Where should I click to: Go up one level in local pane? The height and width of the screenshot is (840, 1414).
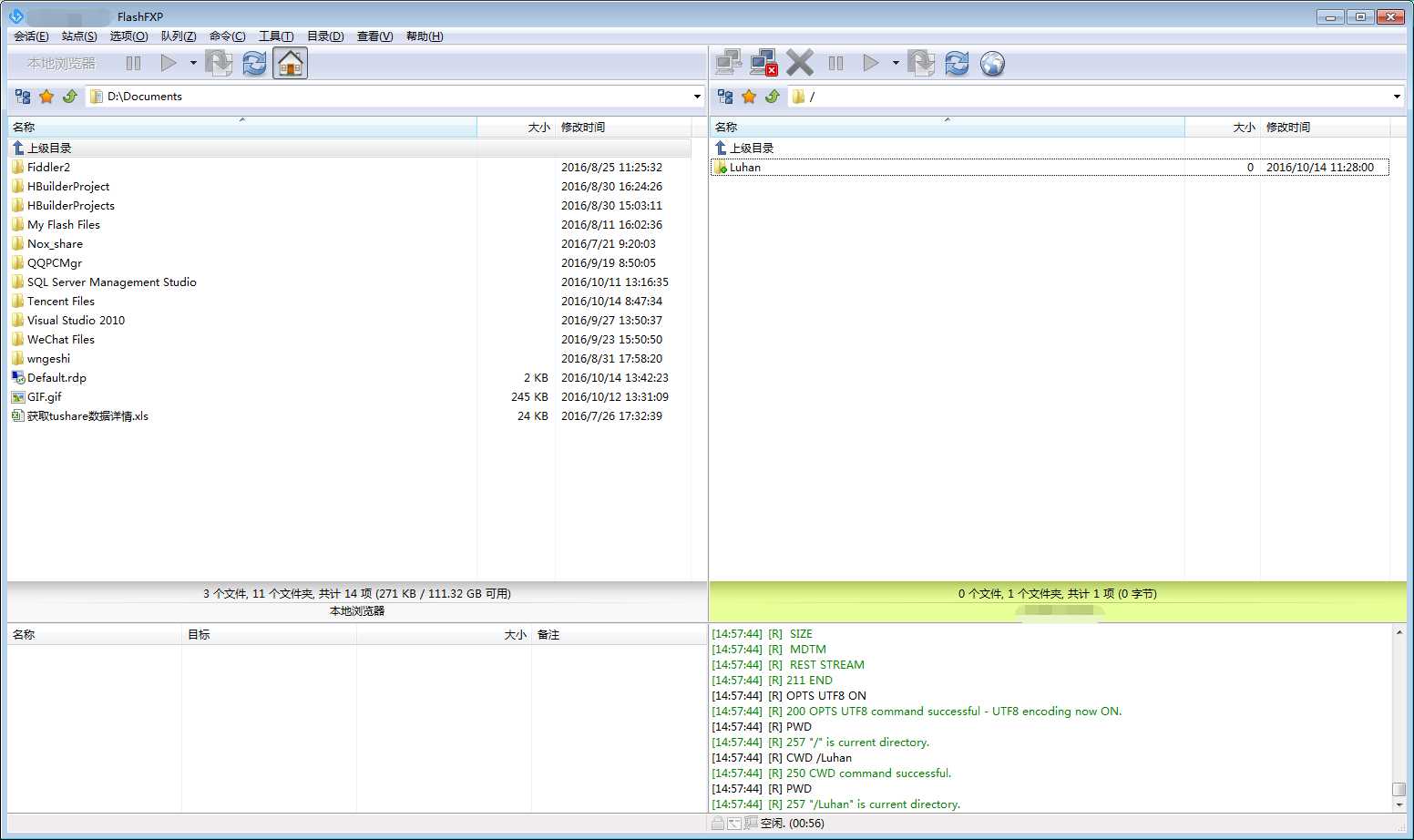(x=70, y=97)
